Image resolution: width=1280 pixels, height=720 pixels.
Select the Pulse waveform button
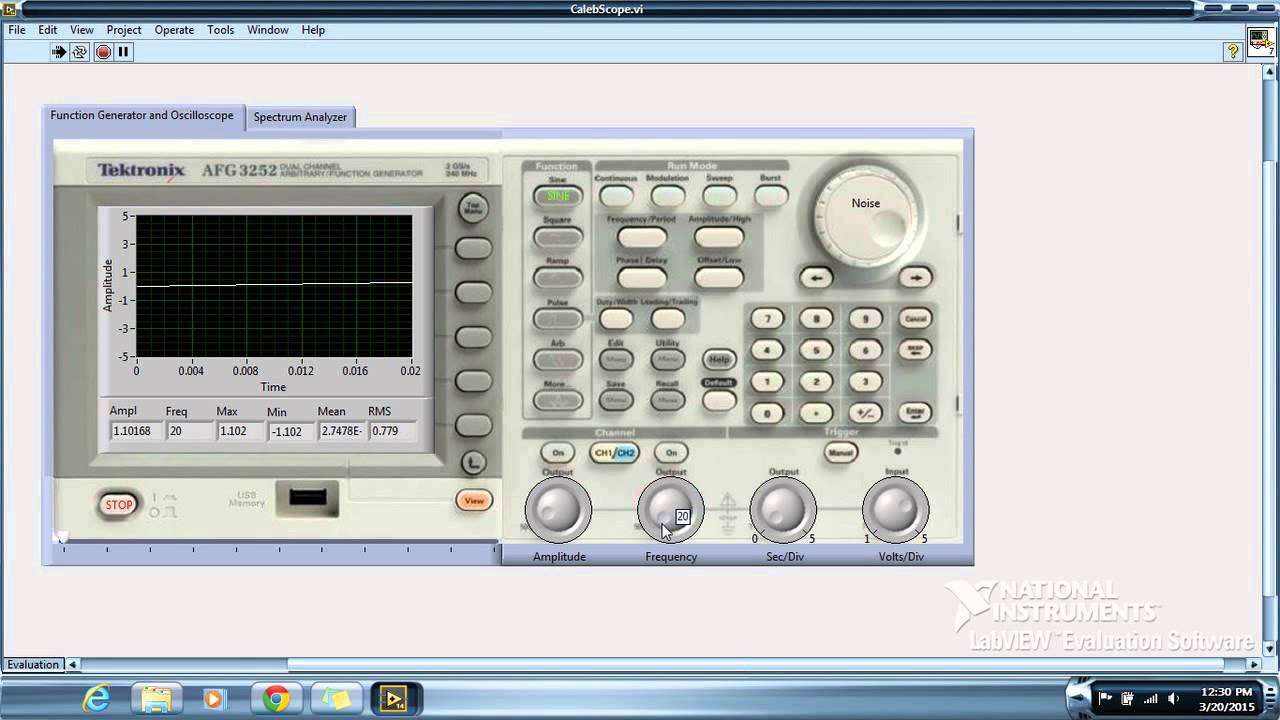tap(557, 319)
